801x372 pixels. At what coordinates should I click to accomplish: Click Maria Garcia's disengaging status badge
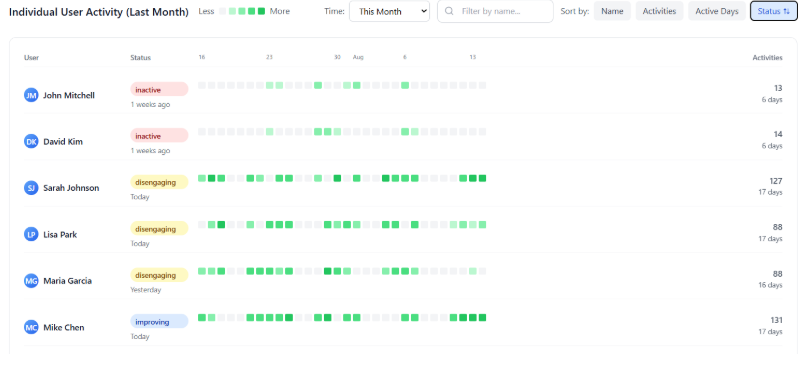point(159,275)
